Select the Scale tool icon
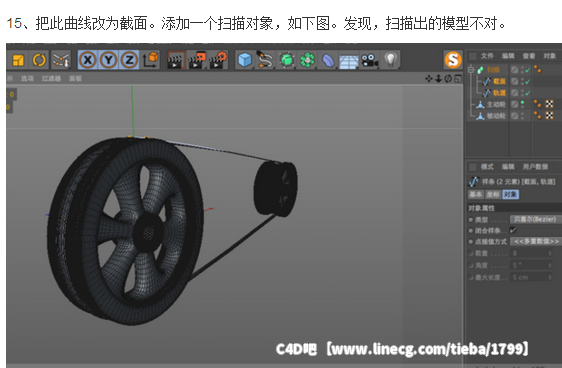 click(18, 60)
